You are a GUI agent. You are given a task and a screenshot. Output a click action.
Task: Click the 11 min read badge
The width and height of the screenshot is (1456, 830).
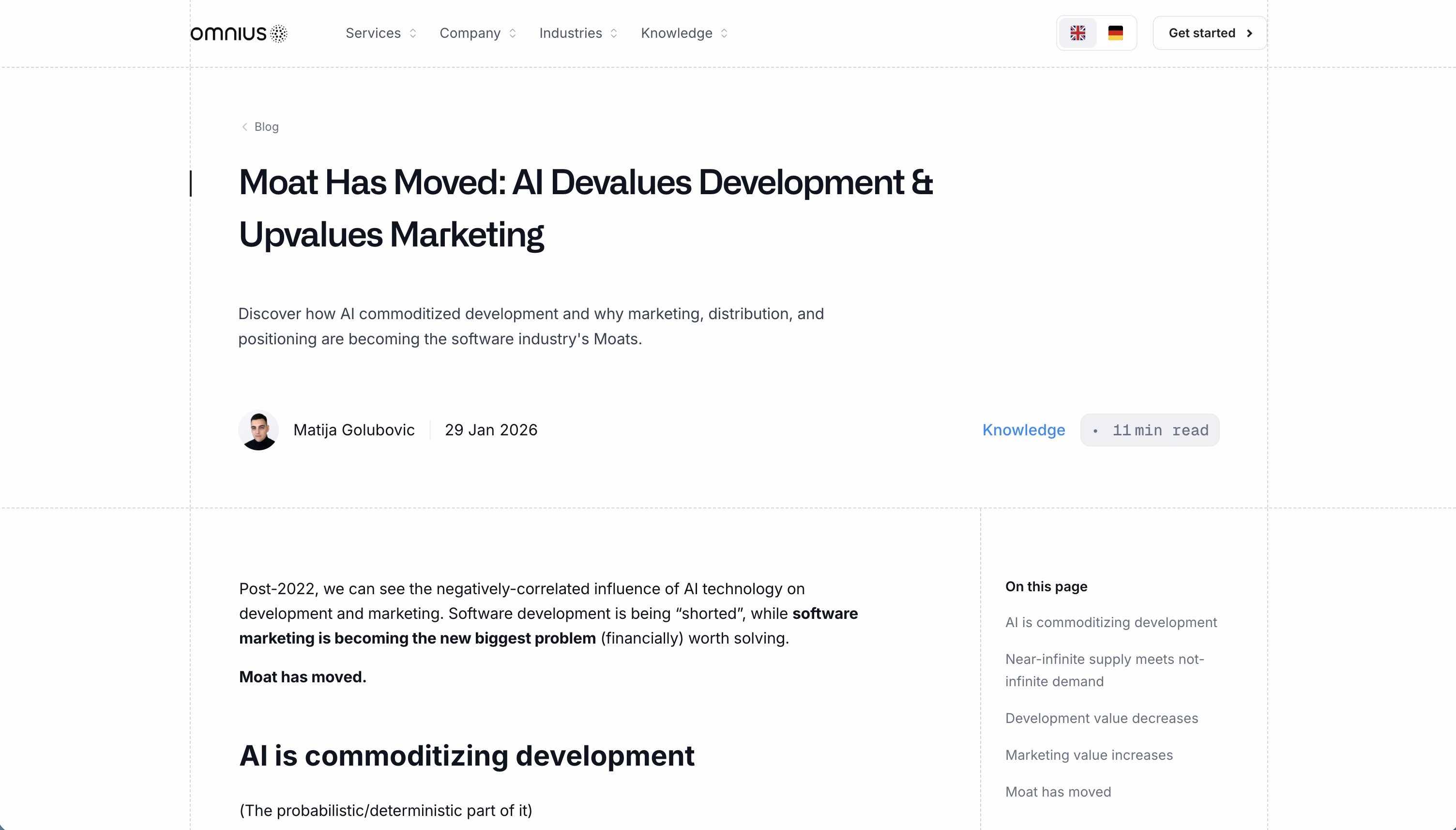[x=1150, y=430]
